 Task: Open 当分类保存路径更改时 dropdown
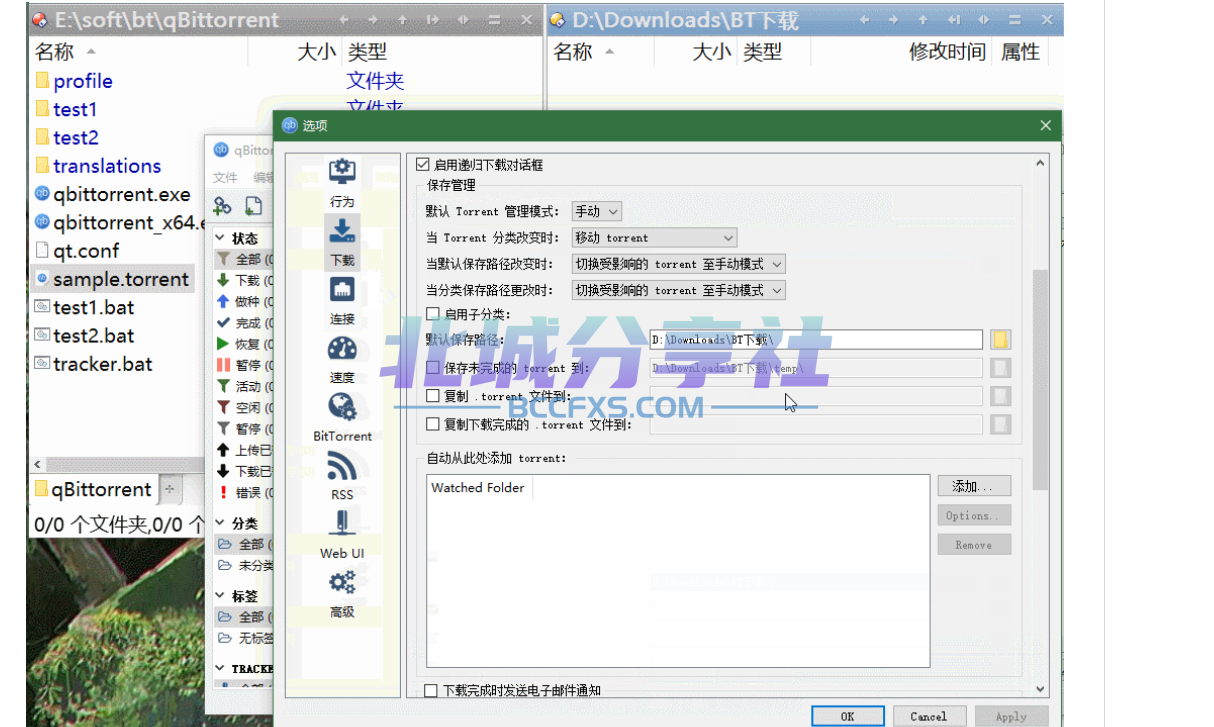click(x=678, y=290)
